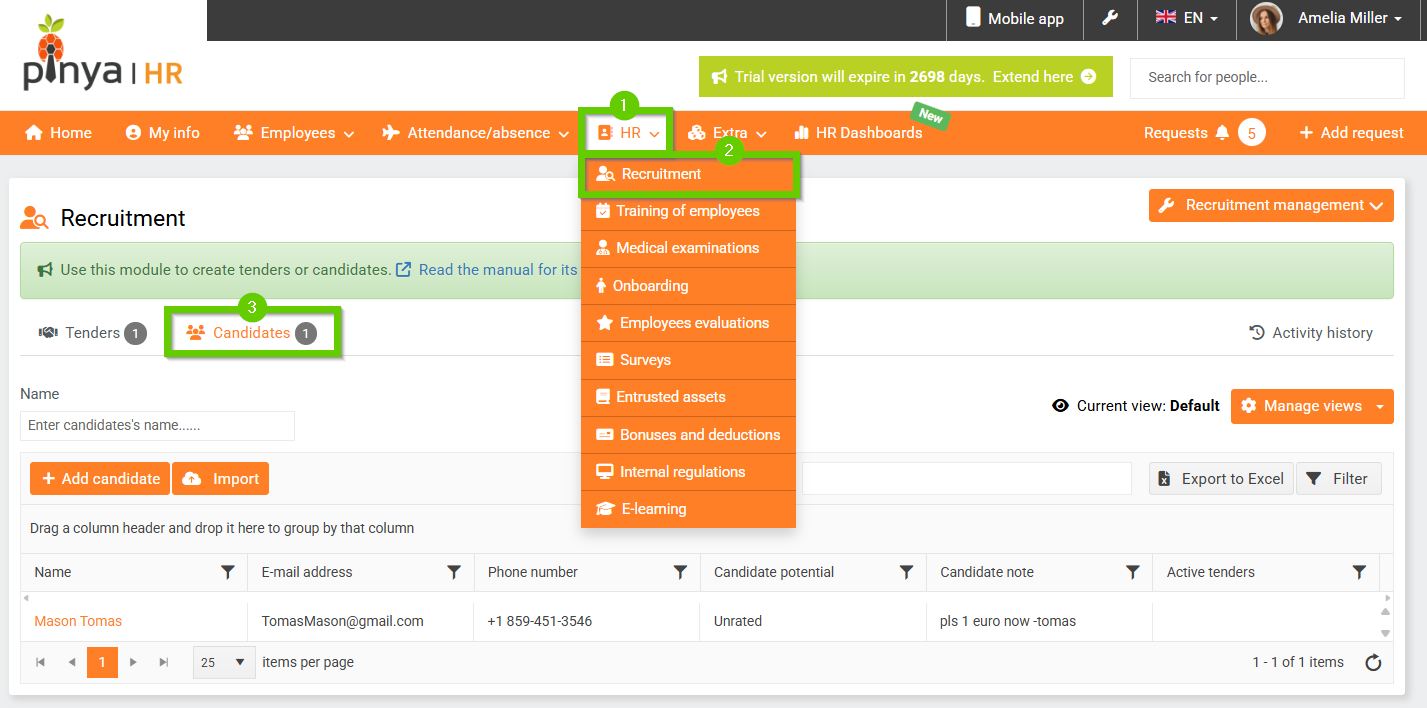The width and height of the screenshot is (1427, 708).
Task: Open the Manage views dropdown arrow
Action: tap(1380, 406)
